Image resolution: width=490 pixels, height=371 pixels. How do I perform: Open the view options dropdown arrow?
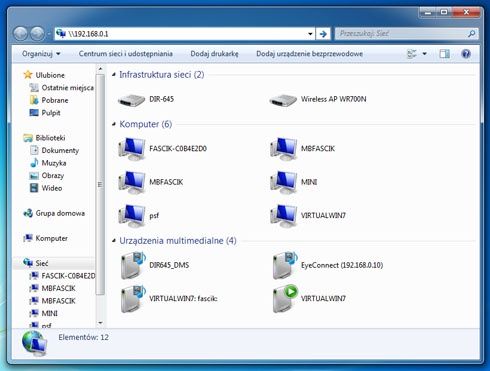pos(425,54)
